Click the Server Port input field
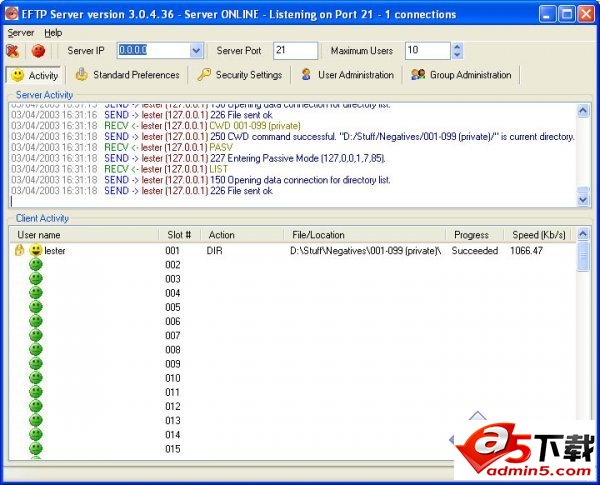This screenshot has height=485, width=600. (x=294, y=50)
